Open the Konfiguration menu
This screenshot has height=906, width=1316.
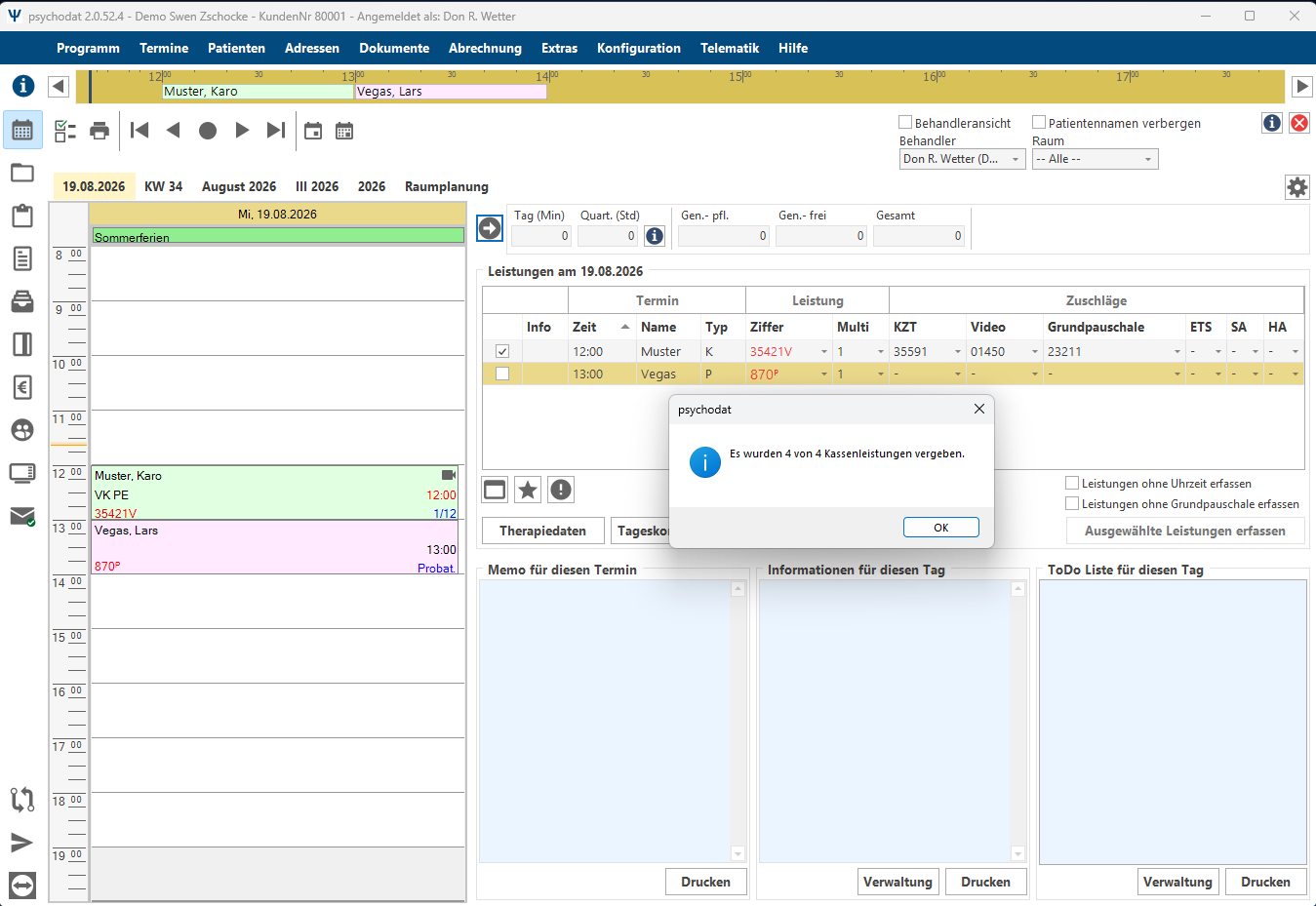pos(639,48)
